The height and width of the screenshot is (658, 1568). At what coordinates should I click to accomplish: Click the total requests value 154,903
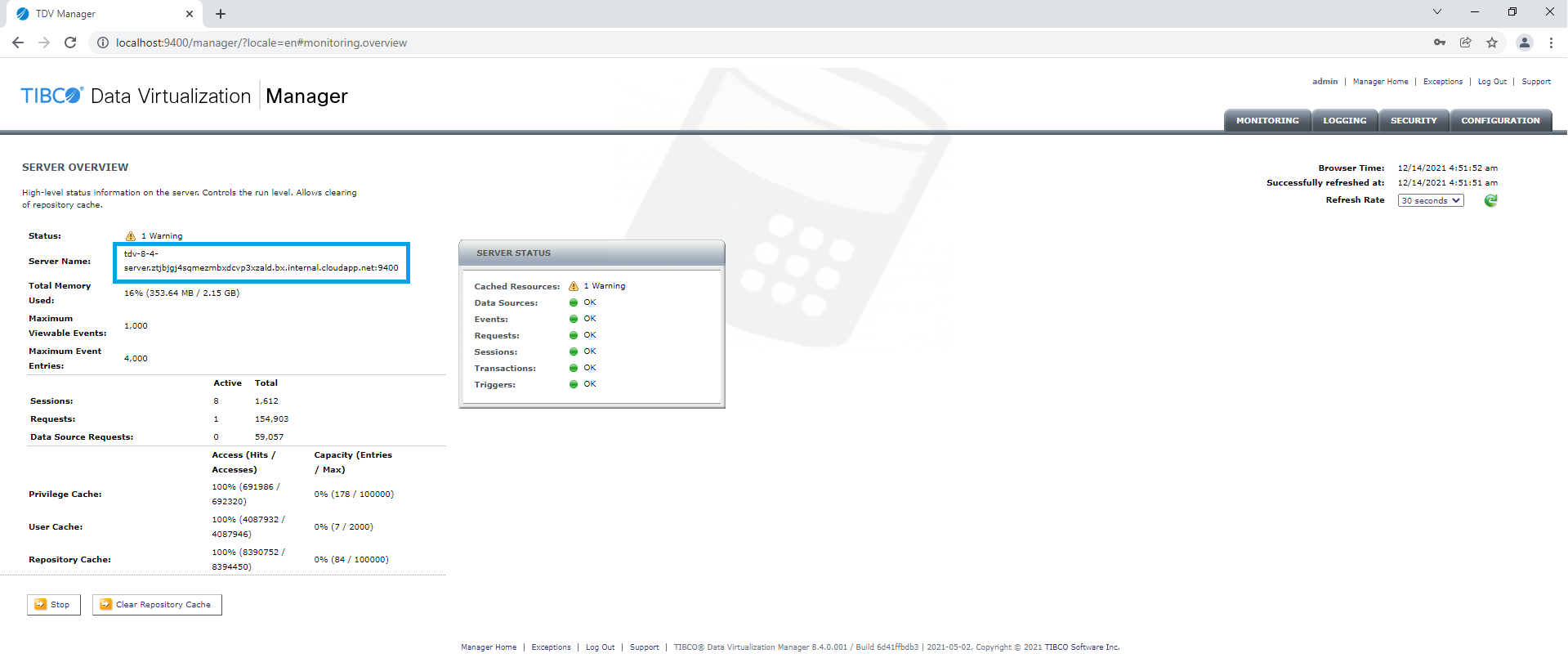pyautogui.click(x=271, y=419)
